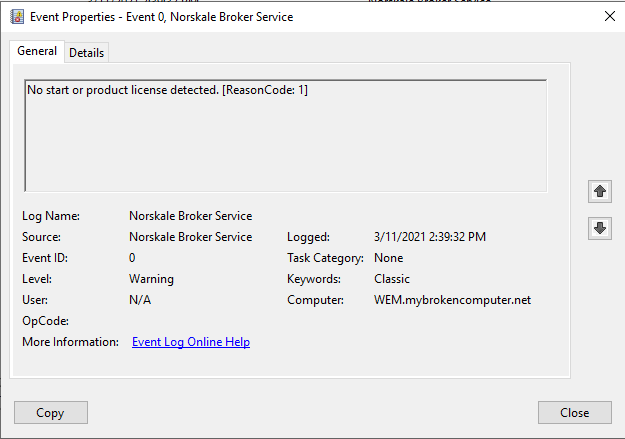Open the Event Log Online Help link
This screenshot has height=439, width=625.
click(x=191, y=342)
